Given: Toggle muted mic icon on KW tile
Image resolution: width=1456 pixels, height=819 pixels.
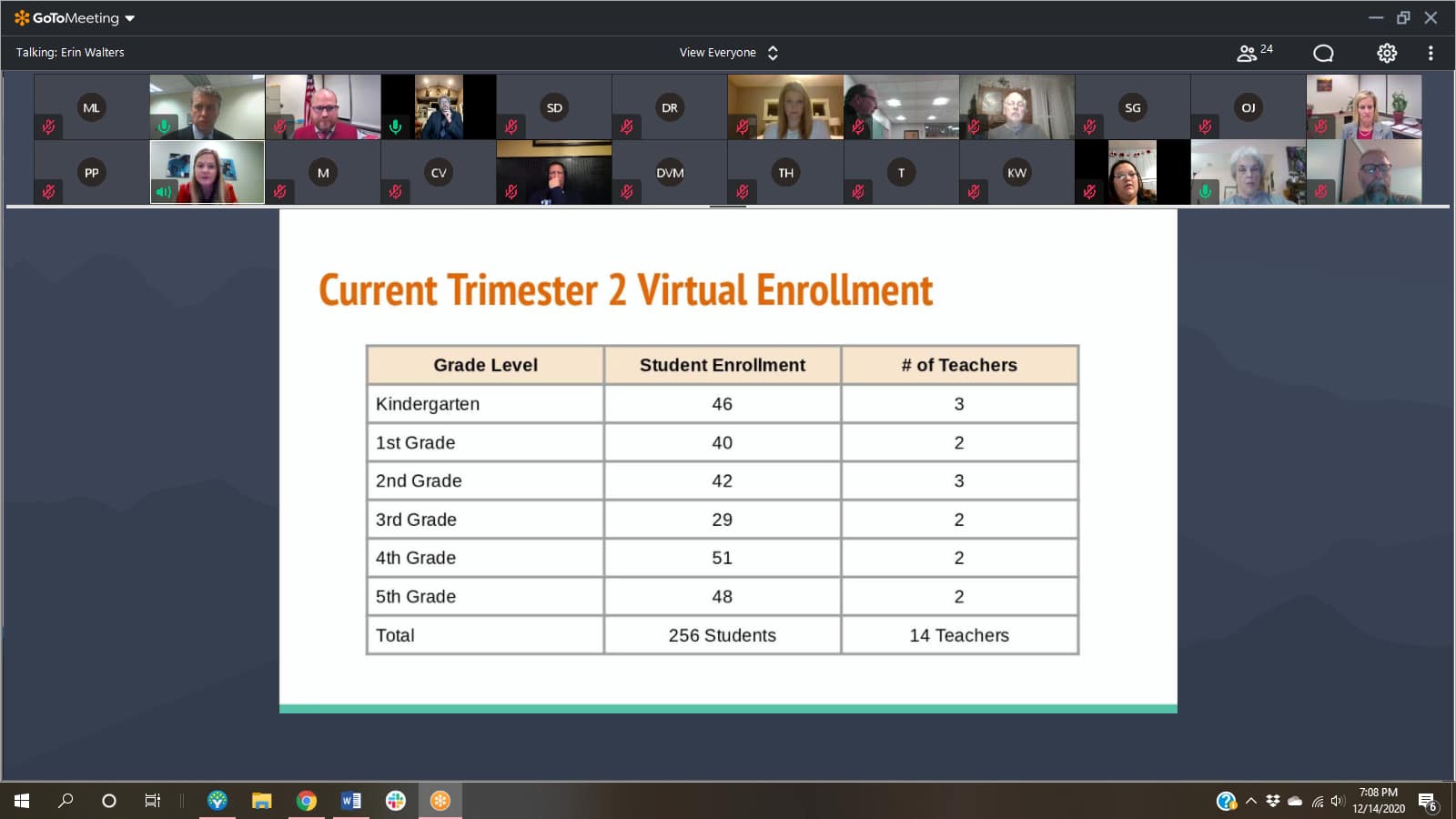Looking at the screenshot, I should click(974, 191).
